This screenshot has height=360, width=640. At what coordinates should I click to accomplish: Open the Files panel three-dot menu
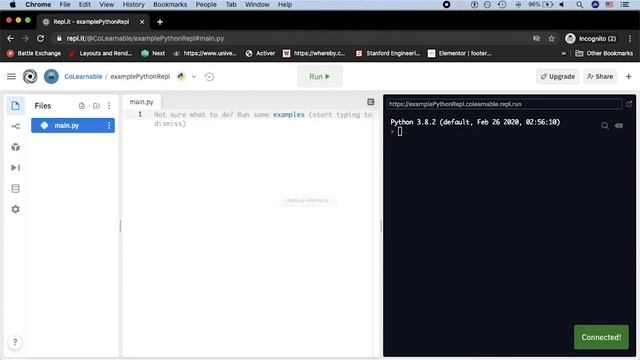point(109,106)
